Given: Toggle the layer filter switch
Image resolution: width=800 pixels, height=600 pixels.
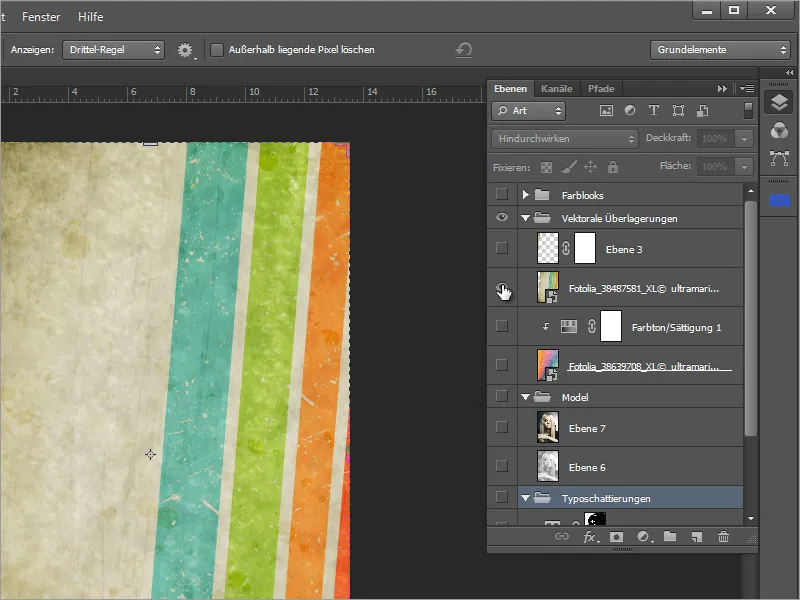Looking at the screenshot, I should (748, 111).
